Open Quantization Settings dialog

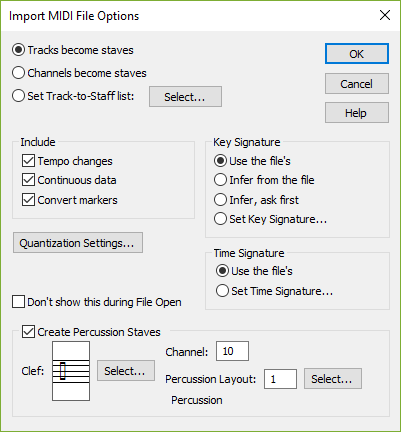click(x=78, y=243)
